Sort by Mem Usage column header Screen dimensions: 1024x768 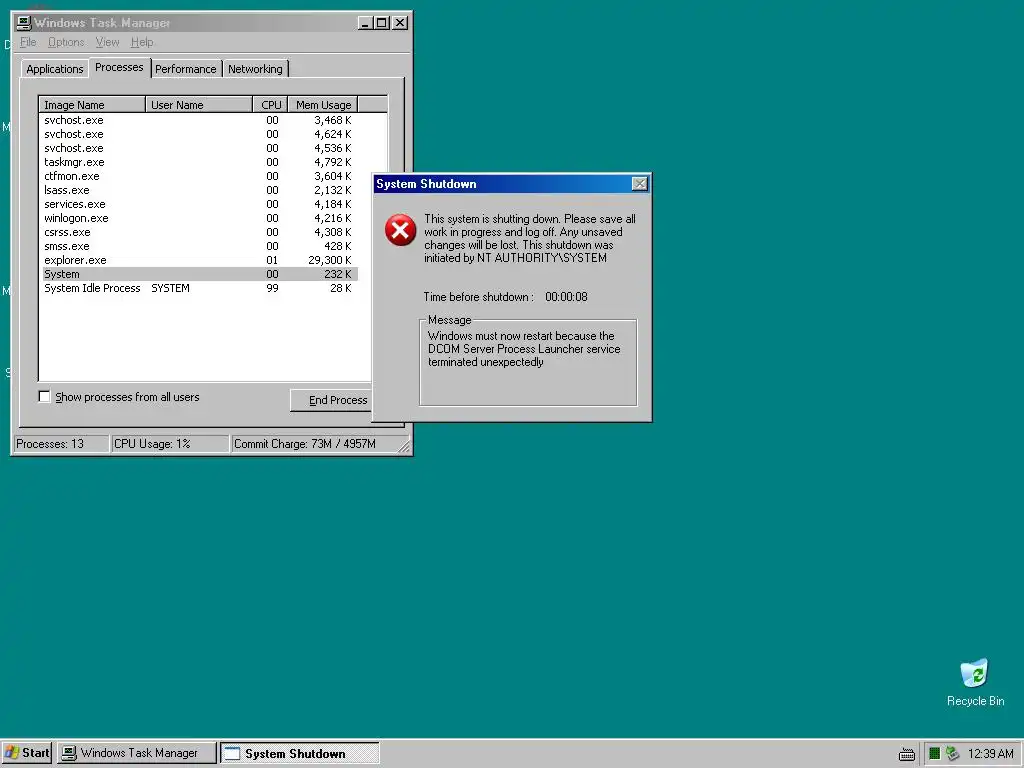tap(323, 104)
